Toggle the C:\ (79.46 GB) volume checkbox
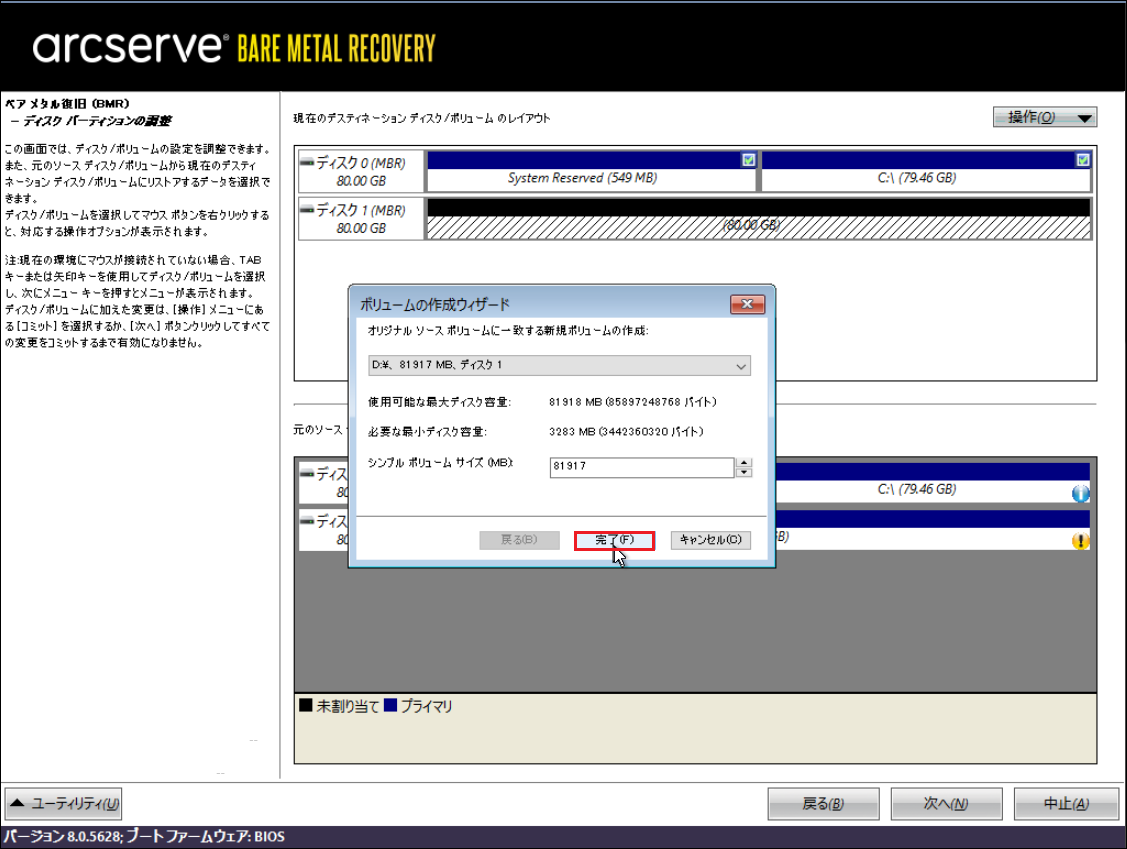The image size is (1127, 849). pos(1082,160)
